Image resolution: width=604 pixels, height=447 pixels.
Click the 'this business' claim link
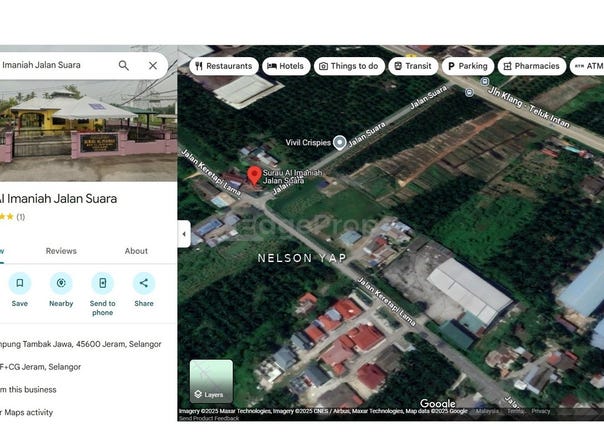coord(28,390)
